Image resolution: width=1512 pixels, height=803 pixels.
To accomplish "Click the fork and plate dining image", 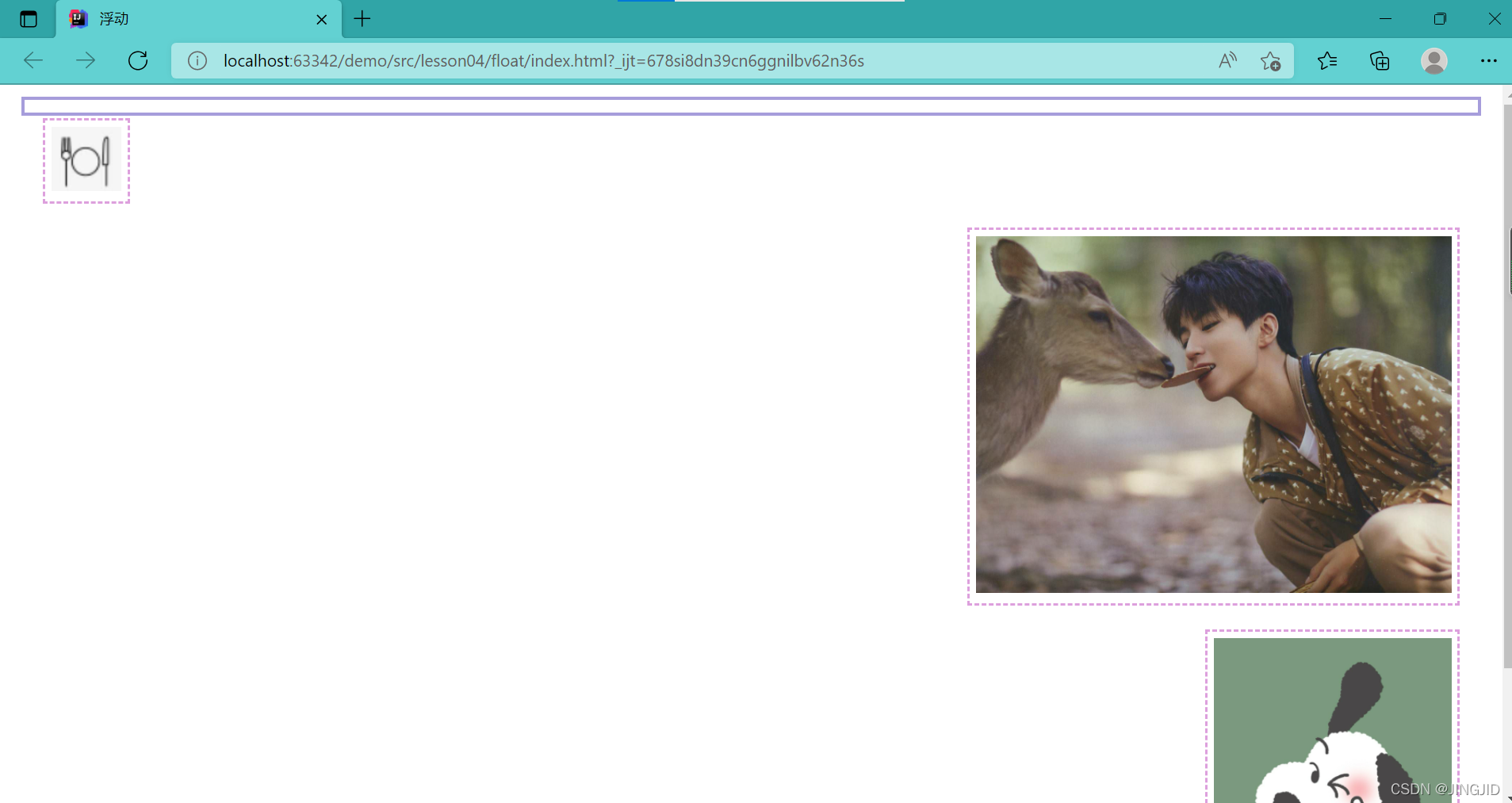I will (x=86, y=161).
